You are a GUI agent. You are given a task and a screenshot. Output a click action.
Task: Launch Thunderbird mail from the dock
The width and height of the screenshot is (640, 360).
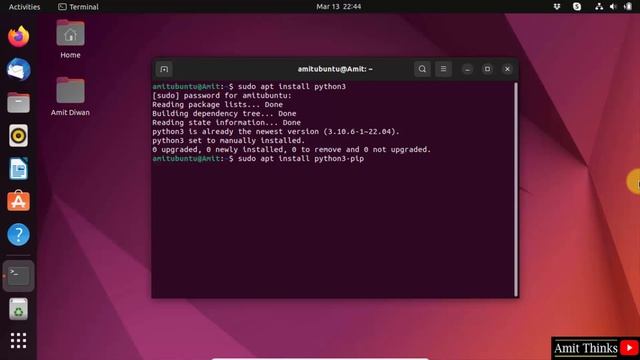(x=18, y=69)
